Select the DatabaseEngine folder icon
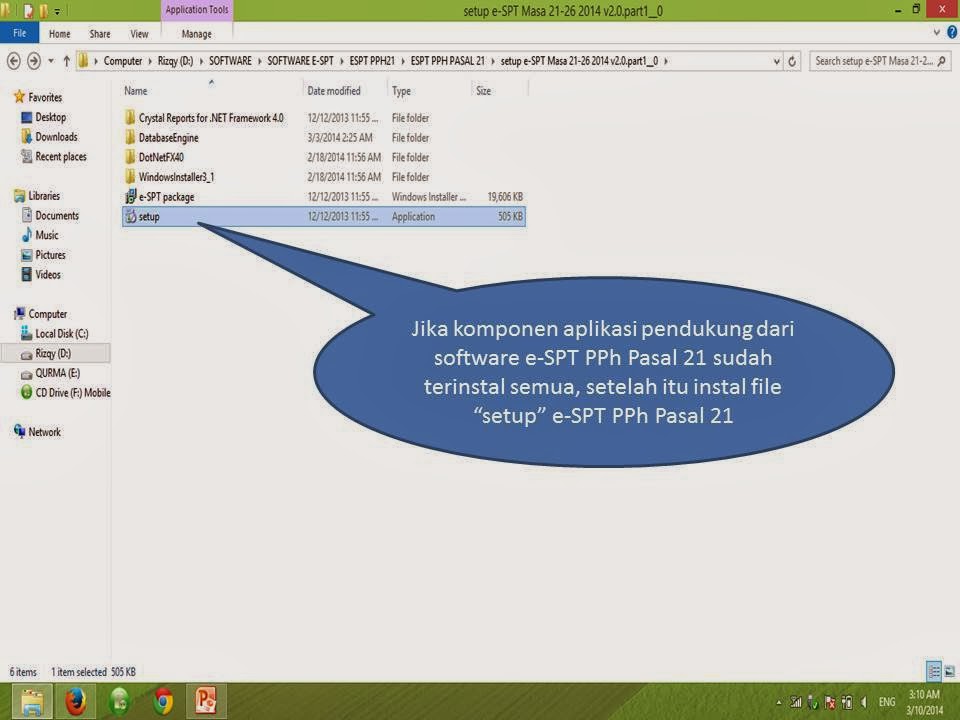 click(x=130, y=137)
